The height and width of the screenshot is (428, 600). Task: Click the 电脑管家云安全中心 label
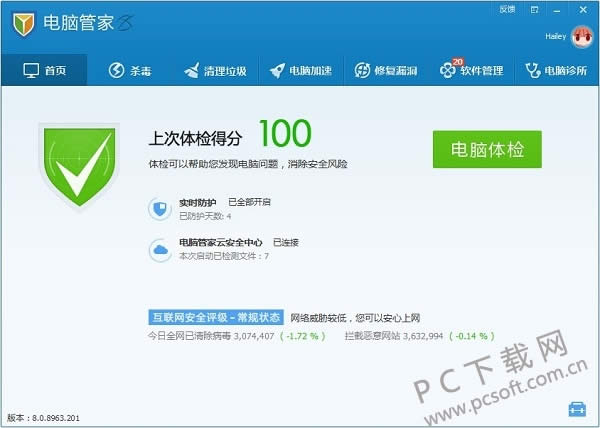(221, 242)
